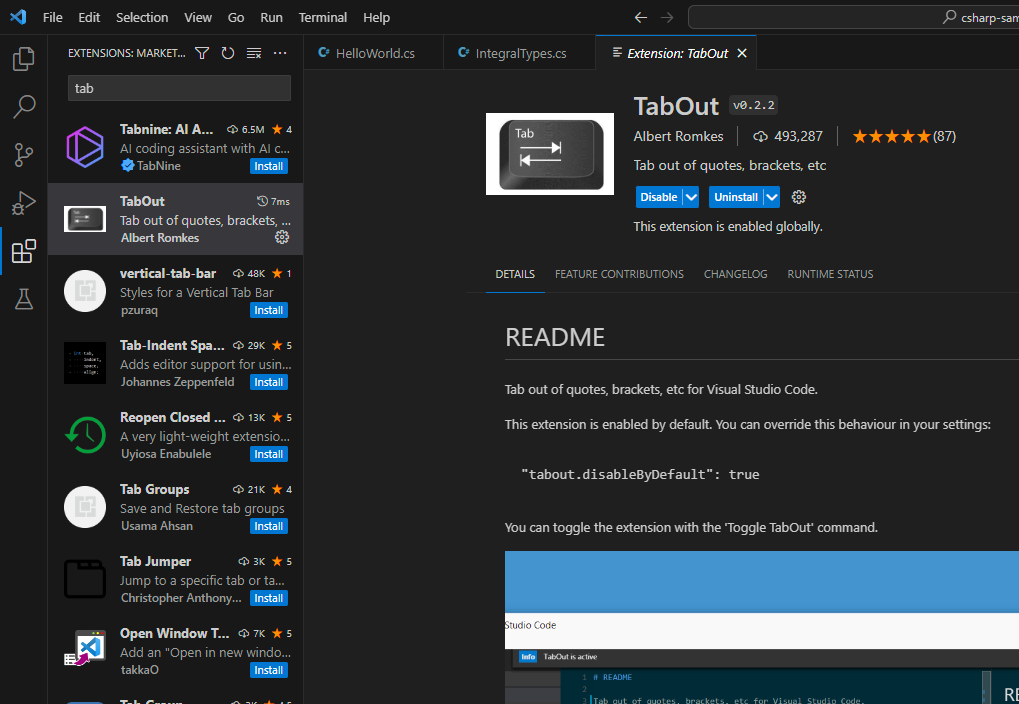Screen dimensions: 1019x704
Task: Open the Edit menu
Action: (89, 18)
